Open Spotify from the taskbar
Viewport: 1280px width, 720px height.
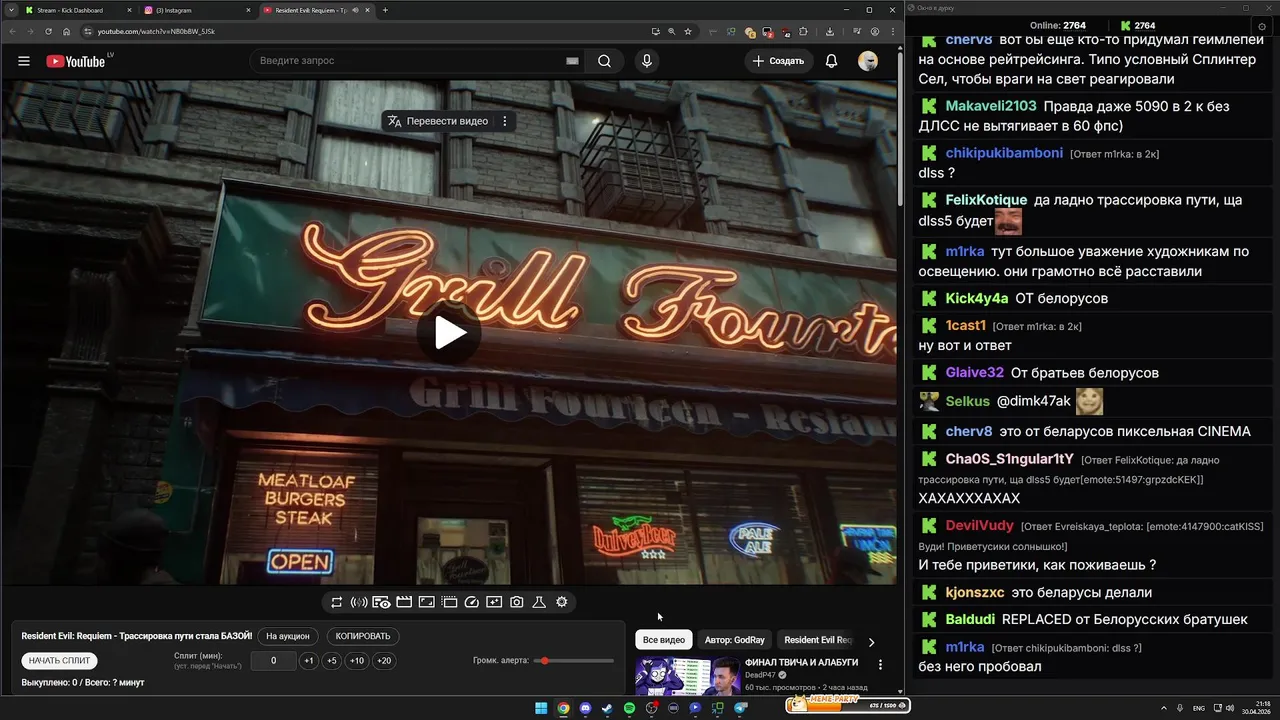629,708
